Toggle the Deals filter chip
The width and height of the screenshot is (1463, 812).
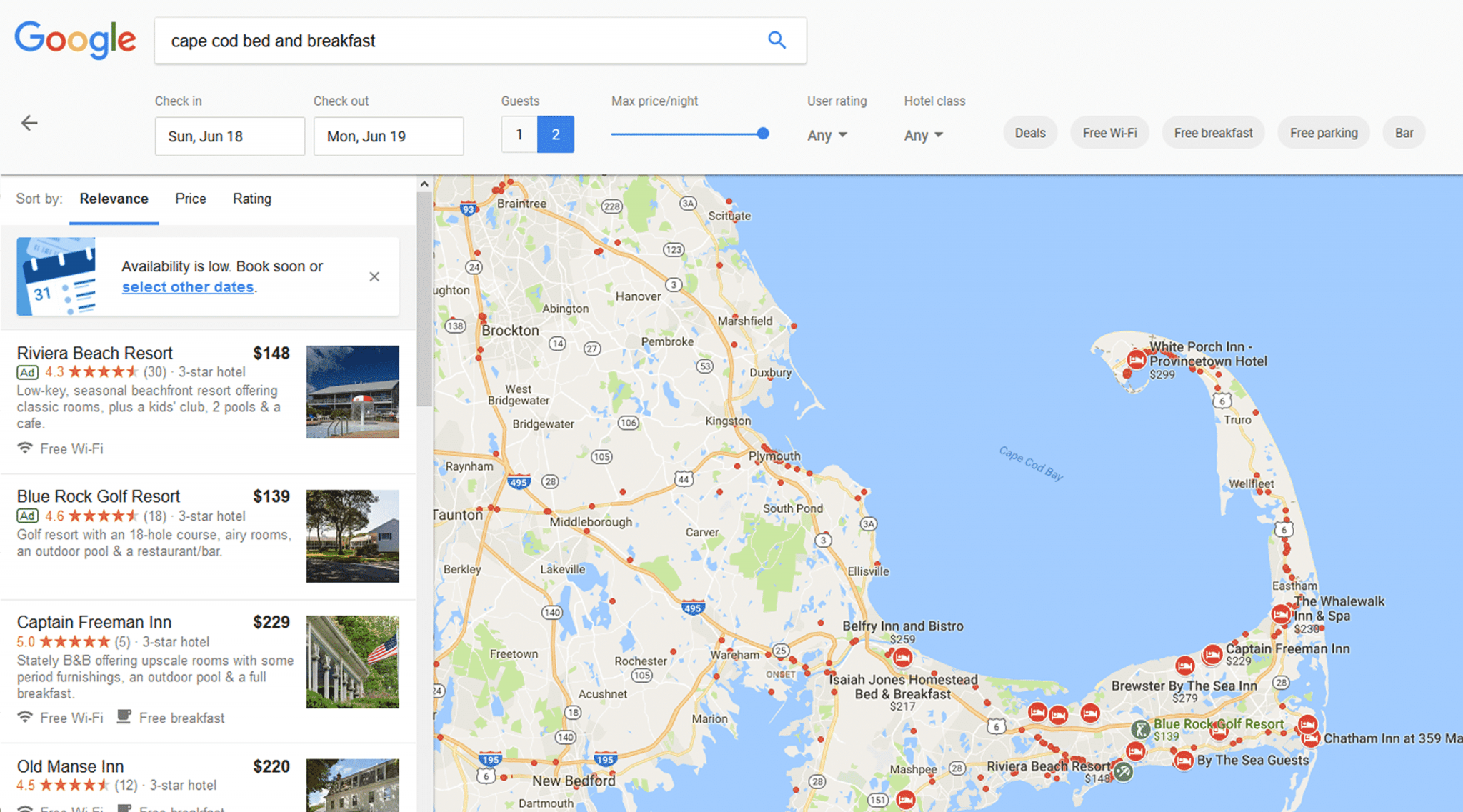click(1030, 133)
